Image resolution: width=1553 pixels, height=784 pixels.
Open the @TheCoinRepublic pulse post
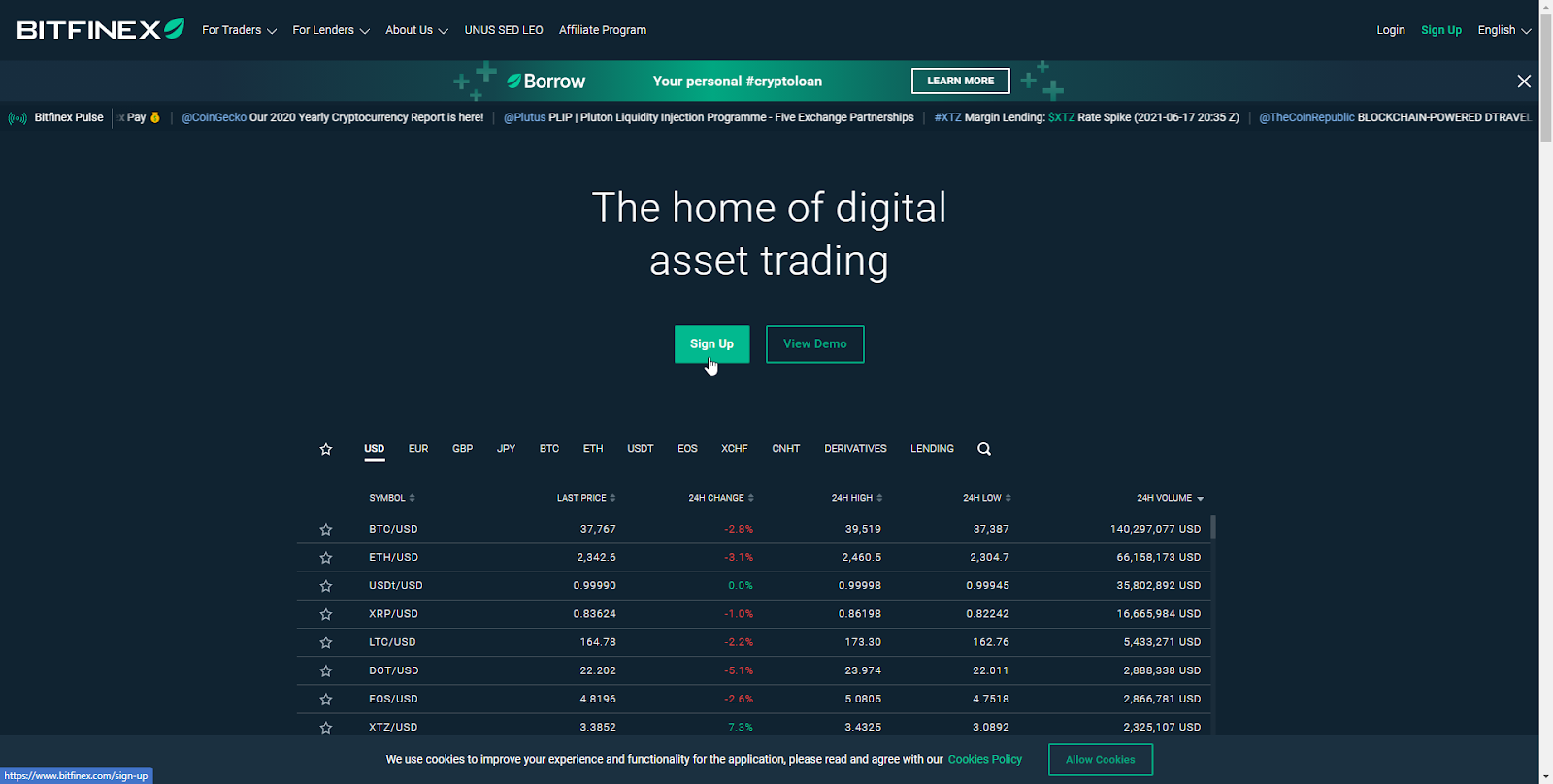[1395, 117]
